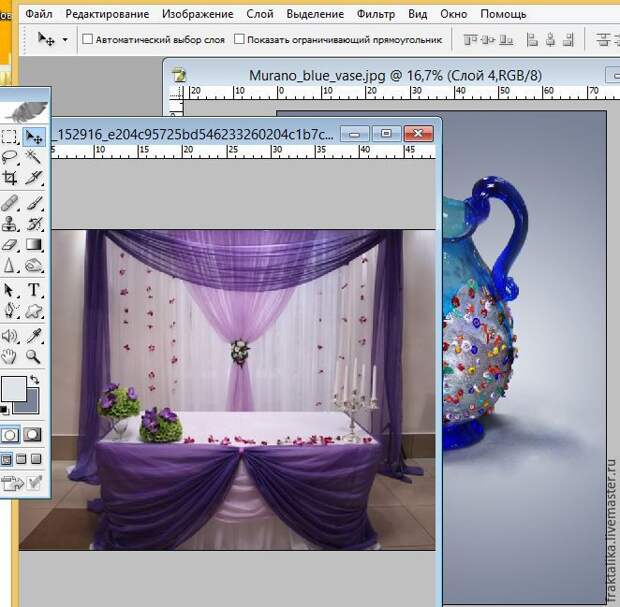Select the Zoom magnifier tool

[x=34, y=357]
